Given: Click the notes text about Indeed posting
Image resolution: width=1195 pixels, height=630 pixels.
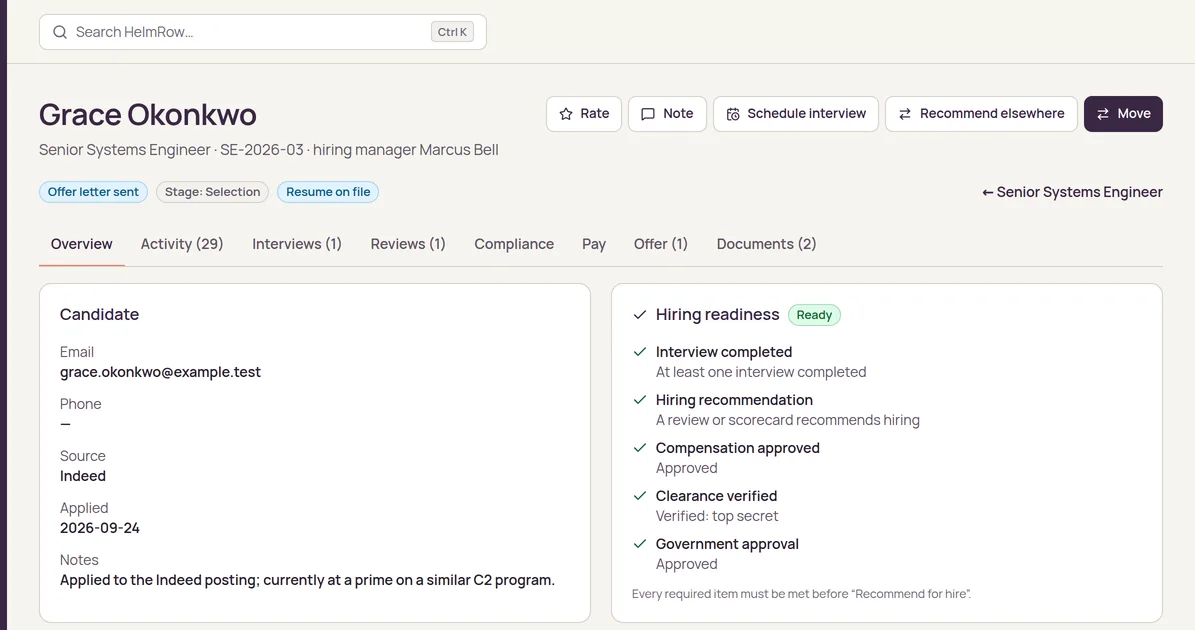Looking at the screenshot, I should coord(307,580).
